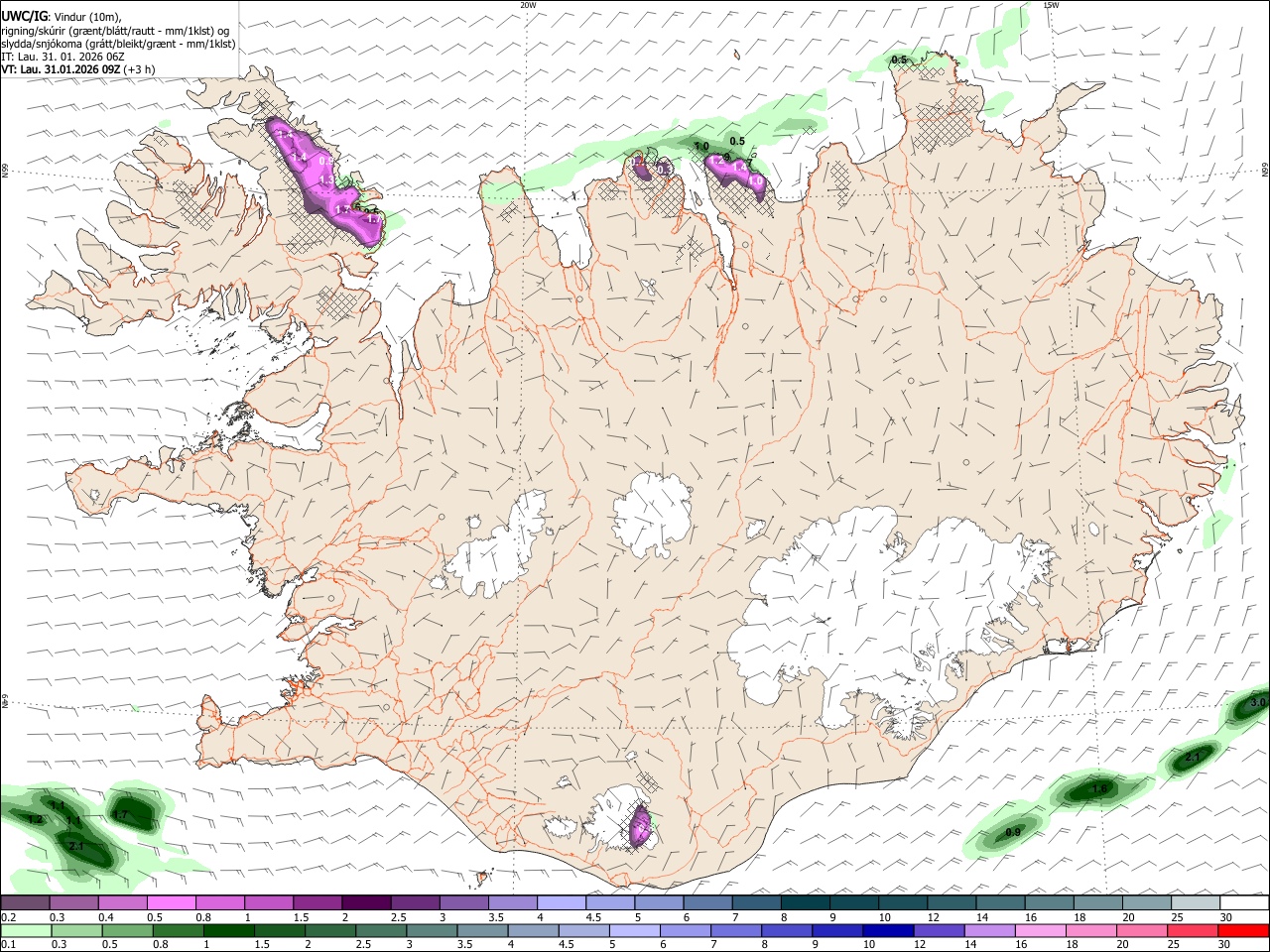1270x952 pixels.
Task: Click the 'Vindur (10m)' header text
Action: point(86,17)
